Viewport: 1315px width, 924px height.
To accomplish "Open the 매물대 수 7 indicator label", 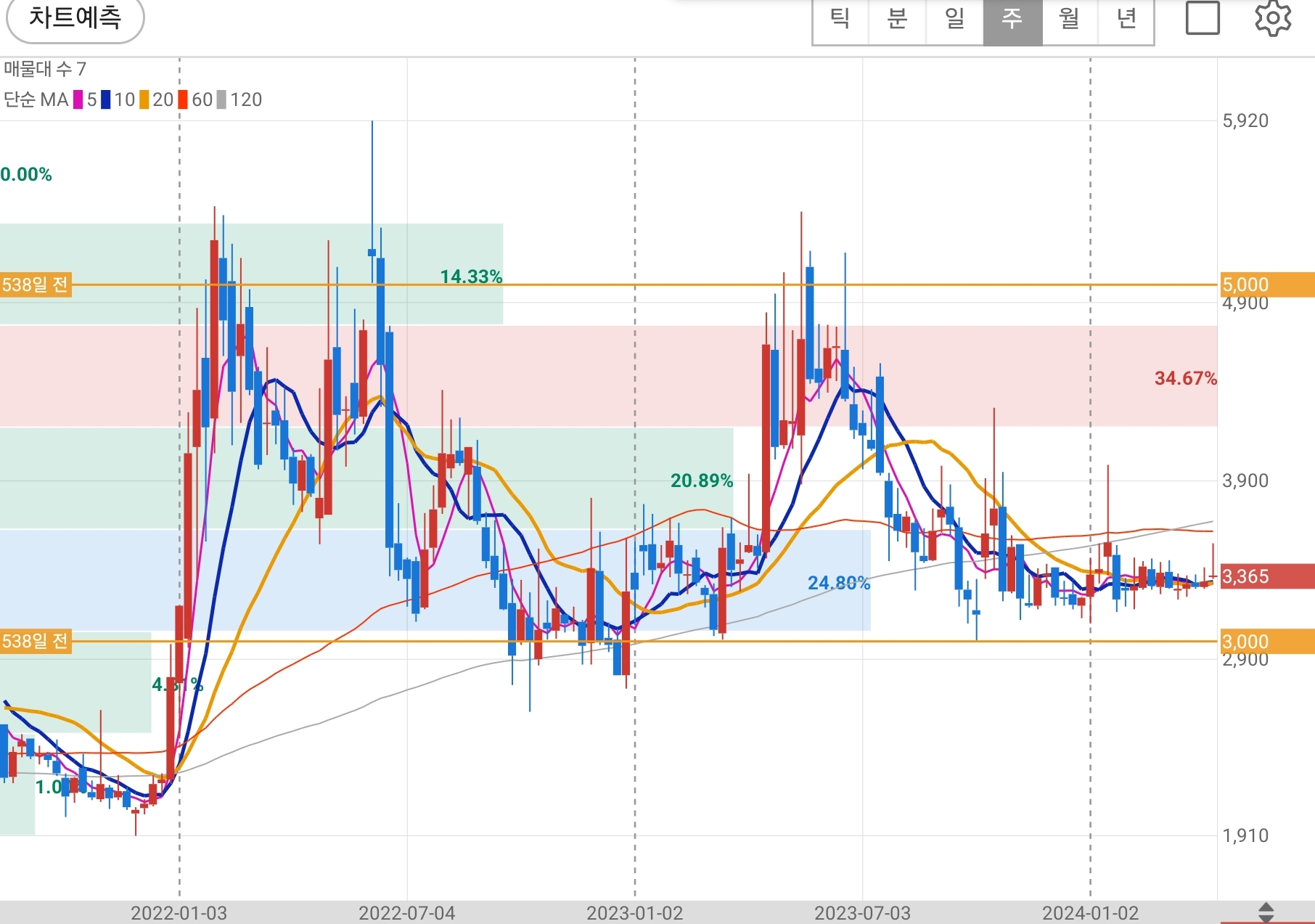I will click(45, 69).
